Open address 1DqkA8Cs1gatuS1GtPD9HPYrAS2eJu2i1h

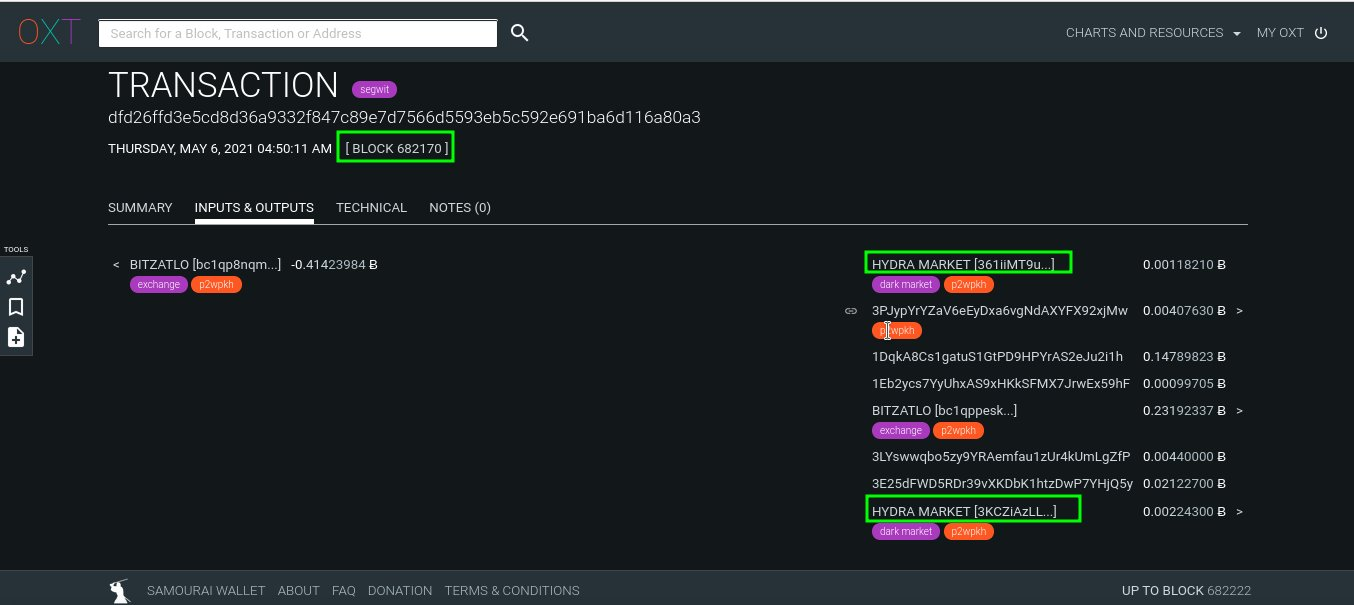[997, 357]
